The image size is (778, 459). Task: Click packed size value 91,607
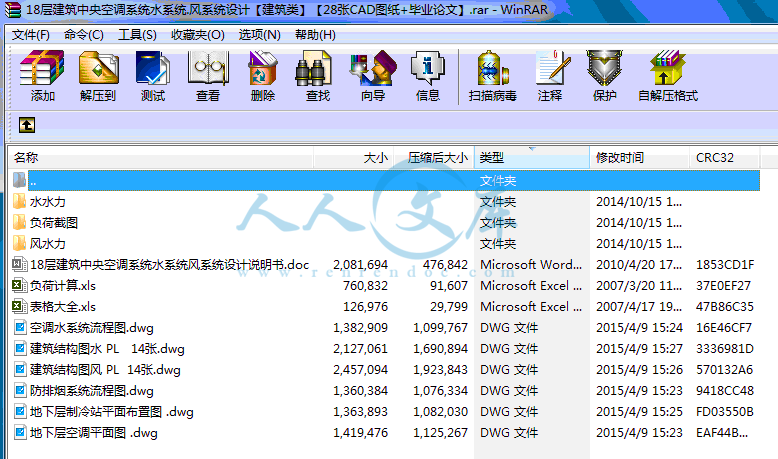tap(449, 286)
